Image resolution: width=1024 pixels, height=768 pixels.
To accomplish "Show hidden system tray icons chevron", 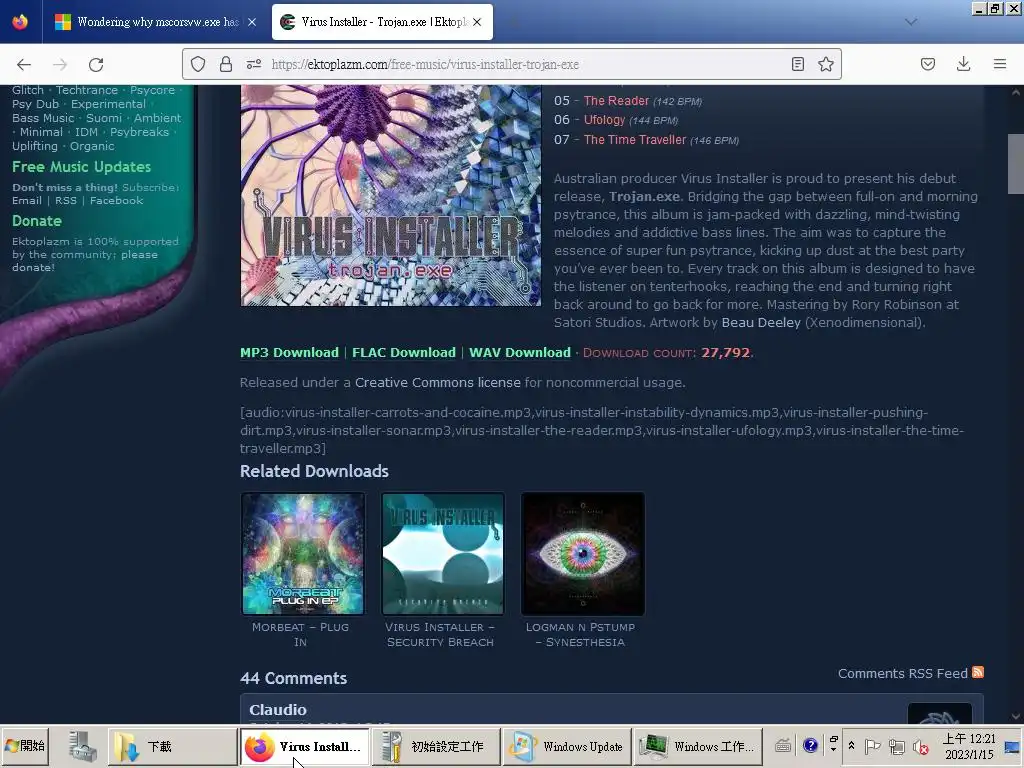I will [x=851, y=745].
